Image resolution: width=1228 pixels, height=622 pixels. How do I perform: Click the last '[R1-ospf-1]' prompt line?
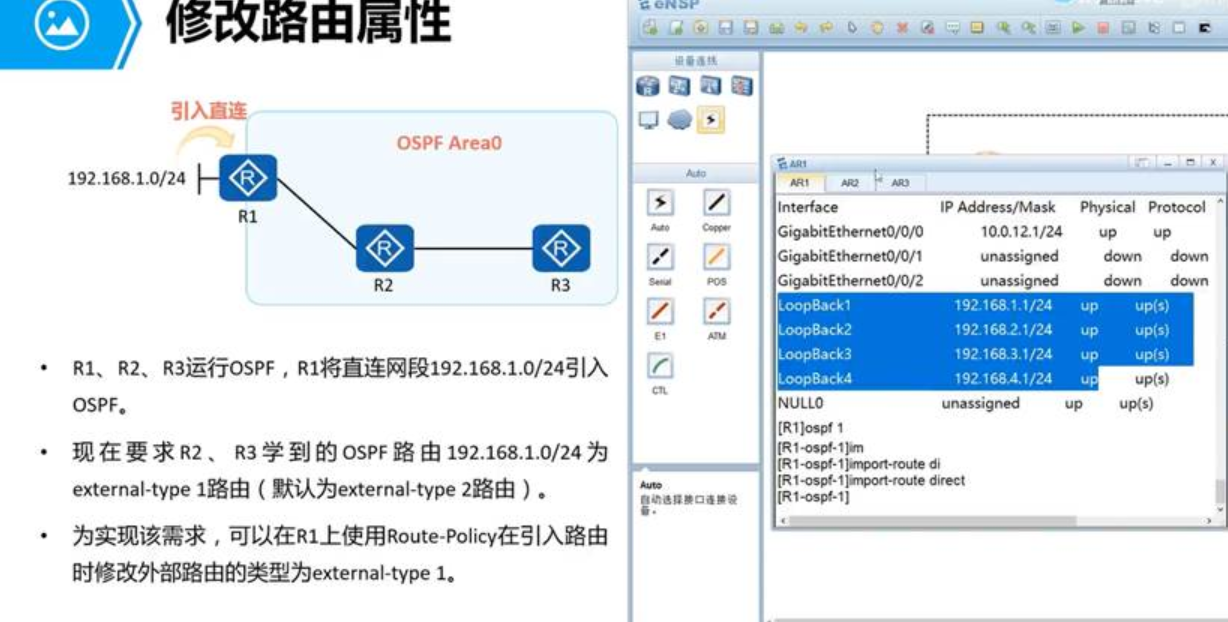coord(812,496)
